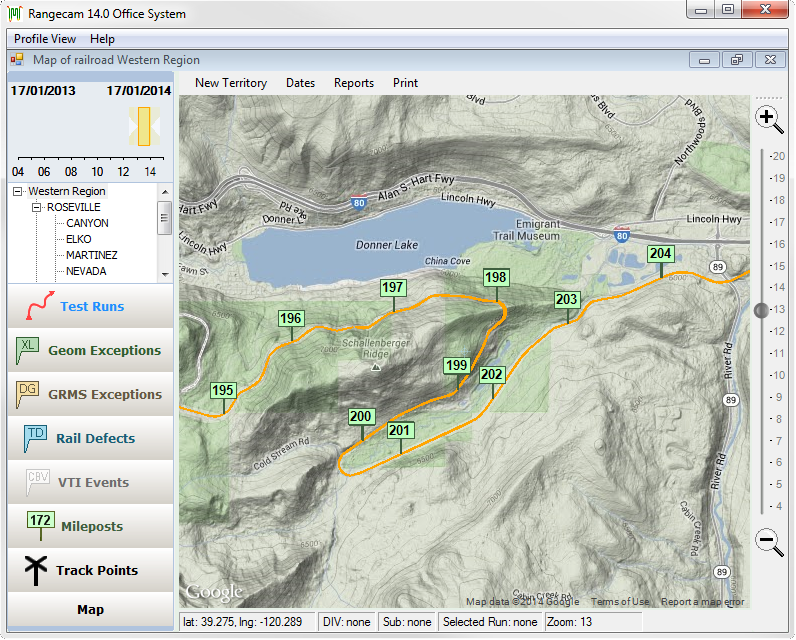Click the New Territory menu item

[230, 83]
